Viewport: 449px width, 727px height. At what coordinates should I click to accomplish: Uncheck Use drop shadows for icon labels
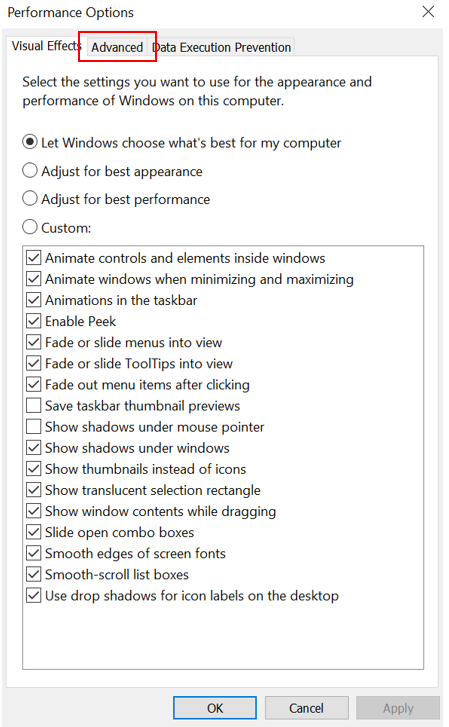point(34,595)
